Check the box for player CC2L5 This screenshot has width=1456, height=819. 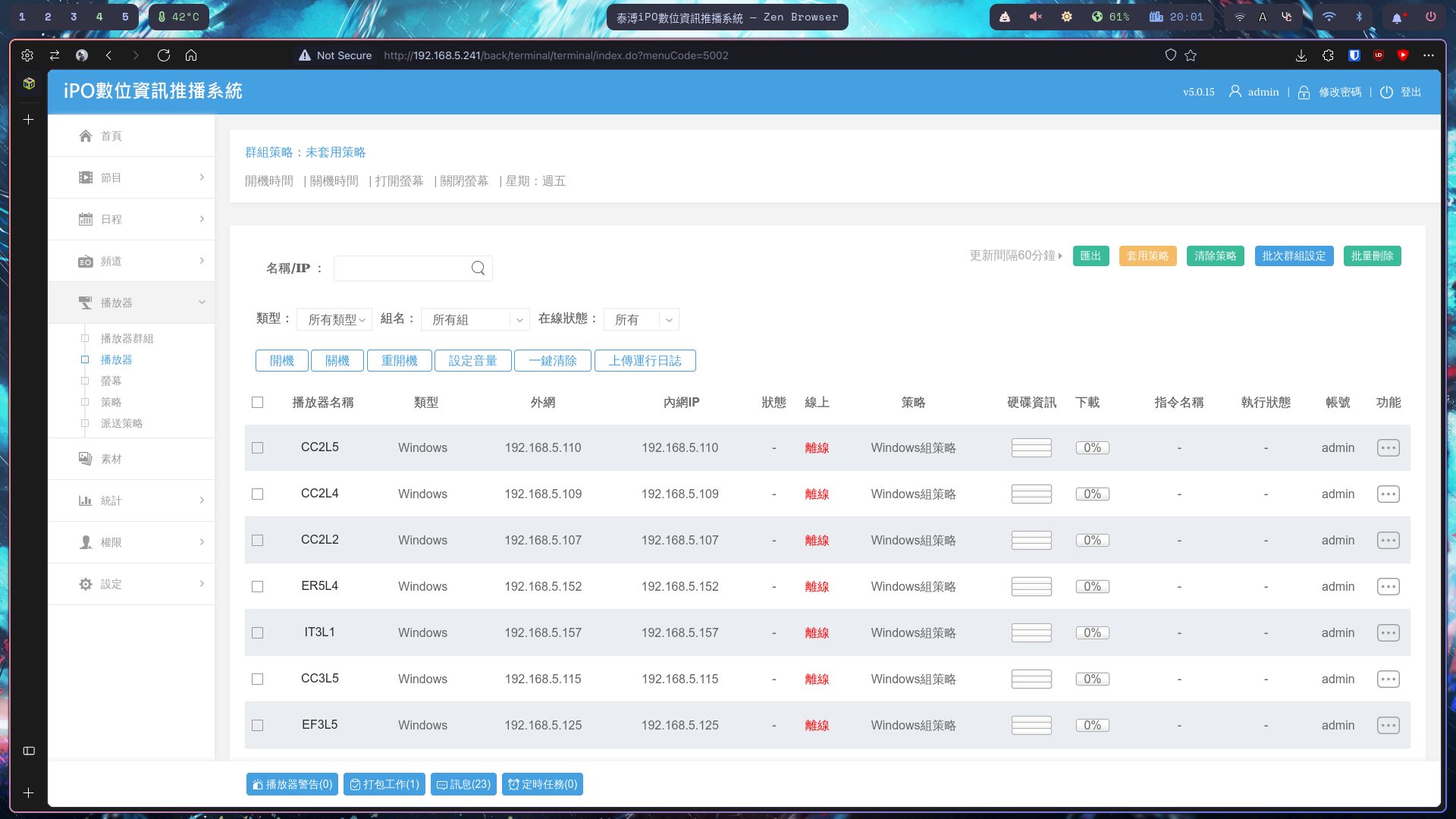257,448
